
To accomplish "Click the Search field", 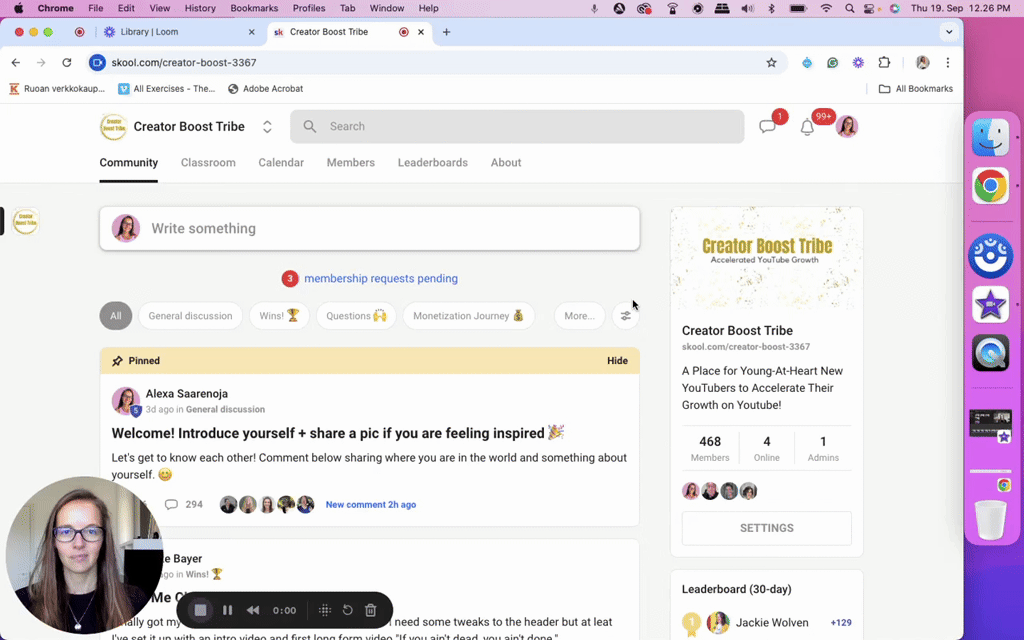I will [x=517, y=127].
